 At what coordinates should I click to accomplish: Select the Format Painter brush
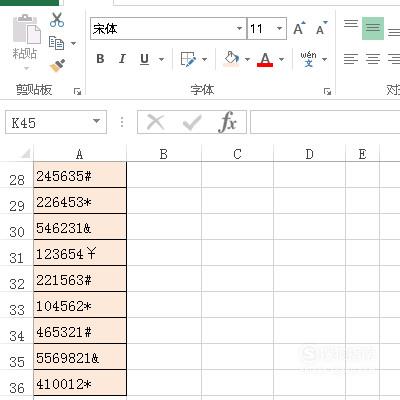[x=57, y=65]
